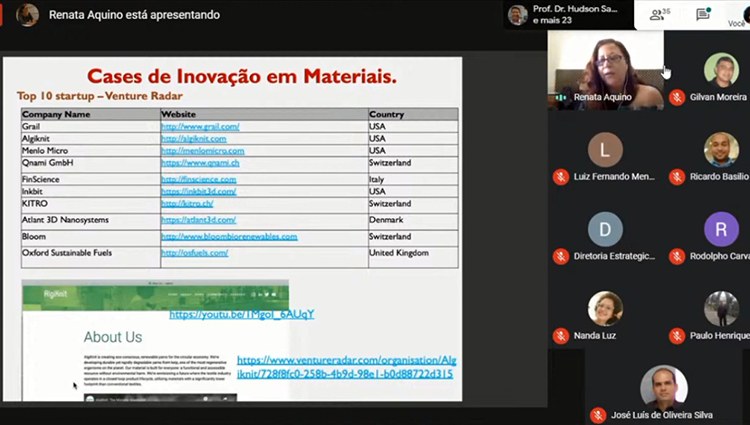Viewport: 750px width, 425px height.
Task: Select Diretoria Estrategic 'D' avatar
Action: [x=605, y=229]
